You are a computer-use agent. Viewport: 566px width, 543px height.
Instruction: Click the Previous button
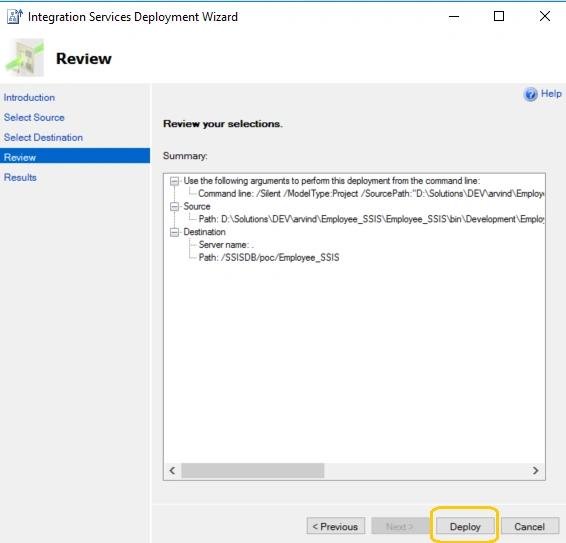(x=336, y=527)
